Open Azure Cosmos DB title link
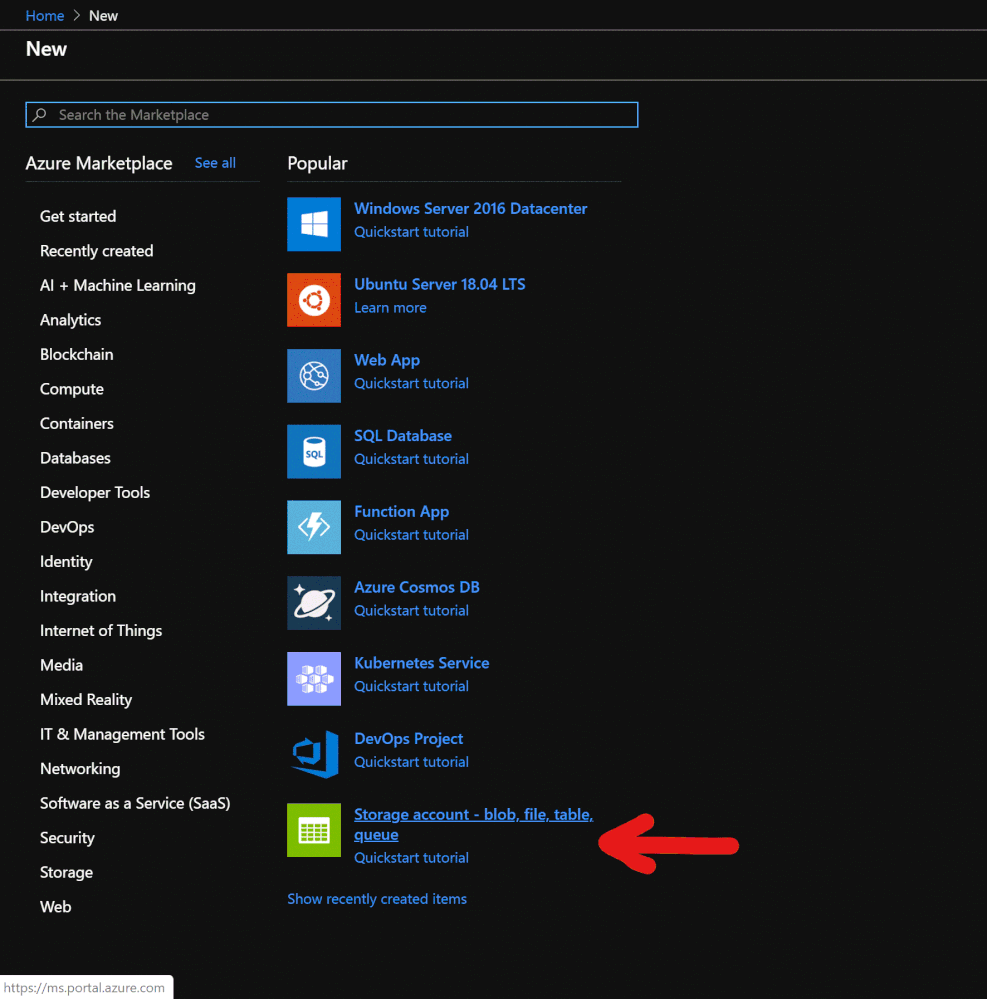This screenshot has height=999, width=987. [417, 587]
